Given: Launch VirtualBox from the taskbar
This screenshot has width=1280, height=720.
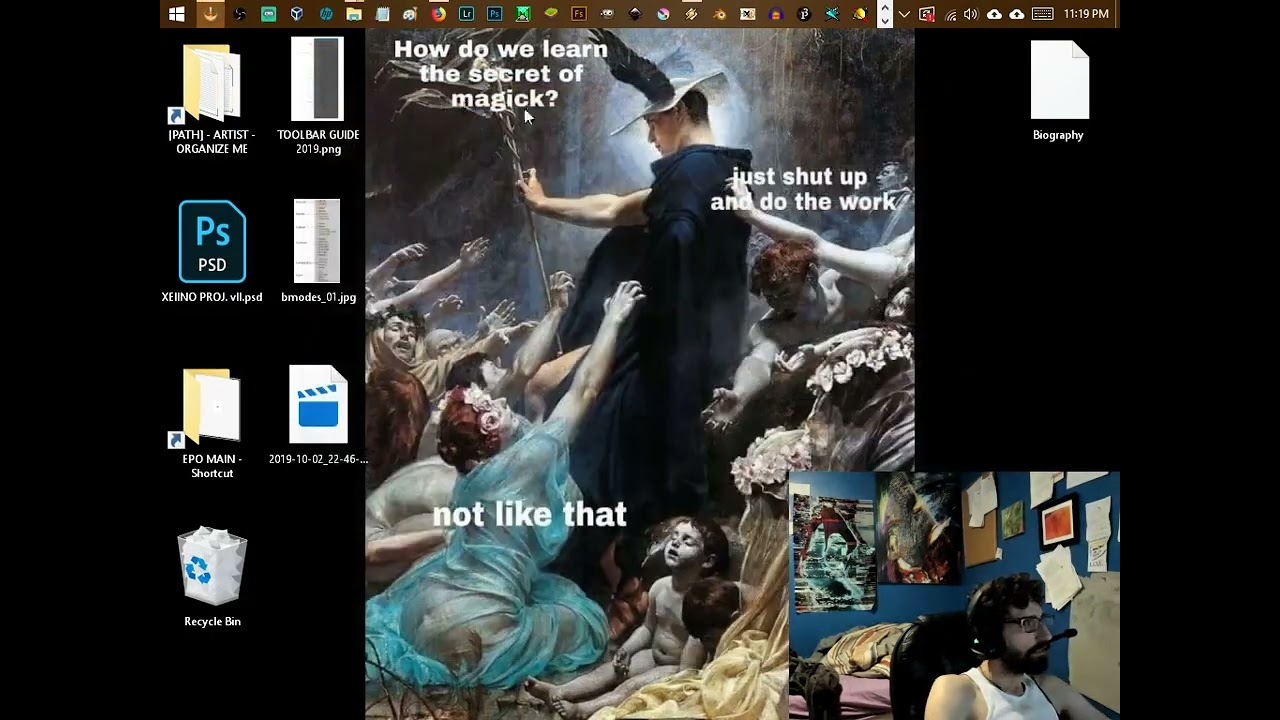Looking at the screenshot, I should coord(297,14).
